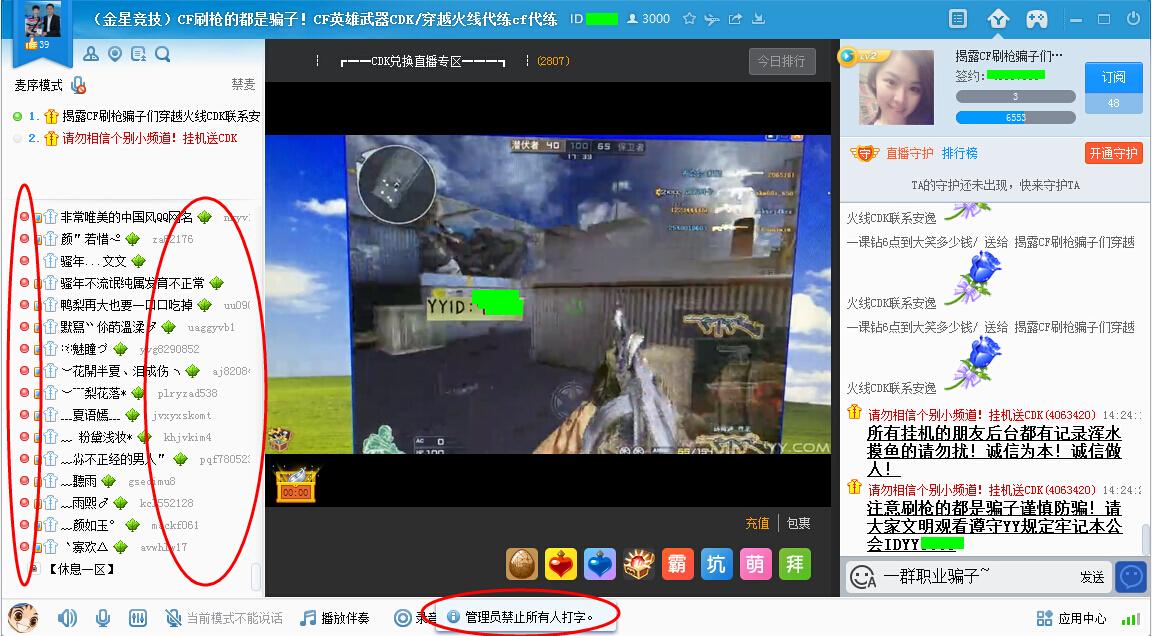Click the user profile icon in left toolbar
The image size is (1152, 636).
tap(91, 54)
